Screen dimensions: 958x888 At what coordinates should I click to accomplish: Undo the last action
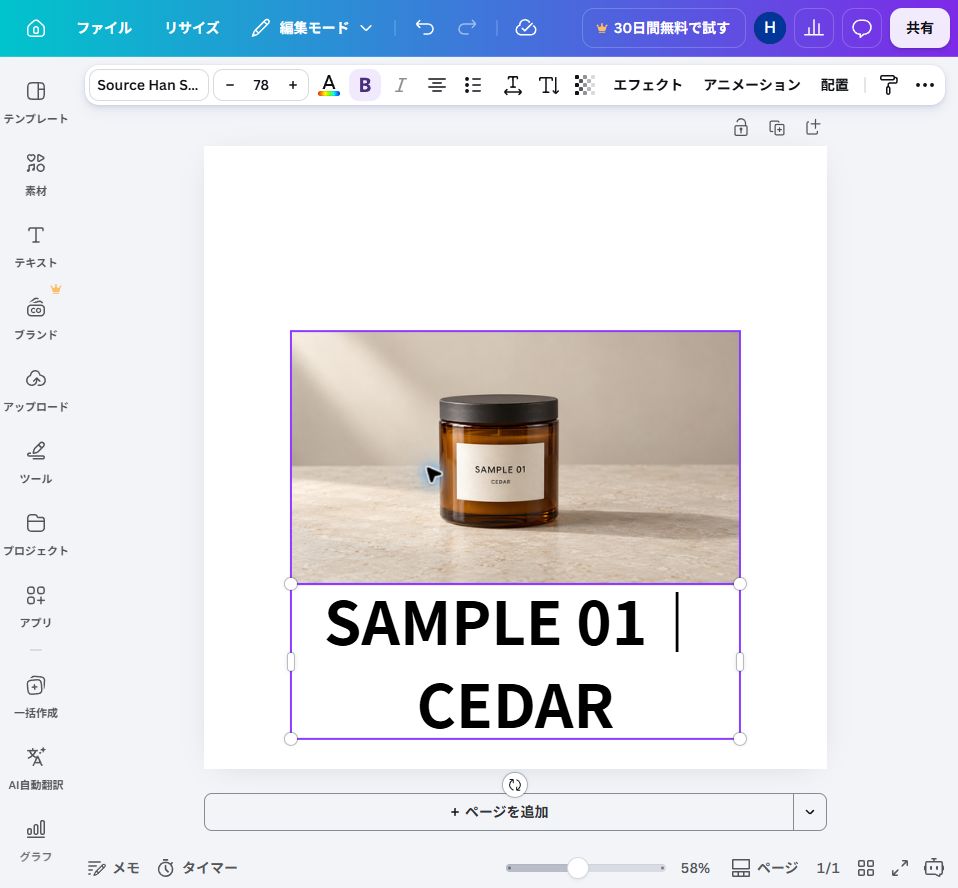[x=425, y=28]
